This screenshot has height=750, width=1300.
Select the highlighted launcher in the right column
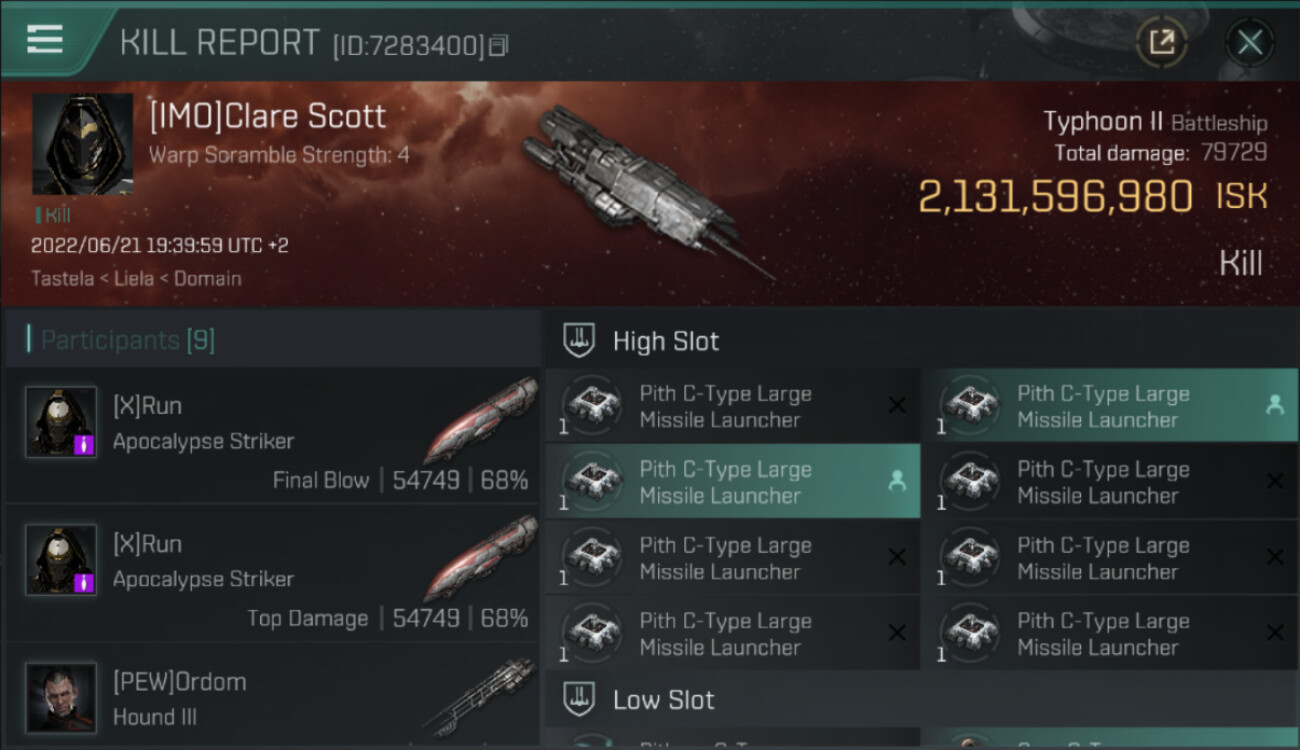coord(1110,406)
